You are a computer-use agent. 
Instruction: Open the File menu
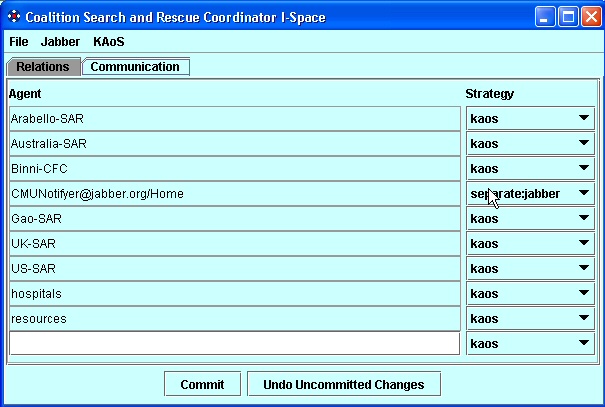(x=19, y=42)
